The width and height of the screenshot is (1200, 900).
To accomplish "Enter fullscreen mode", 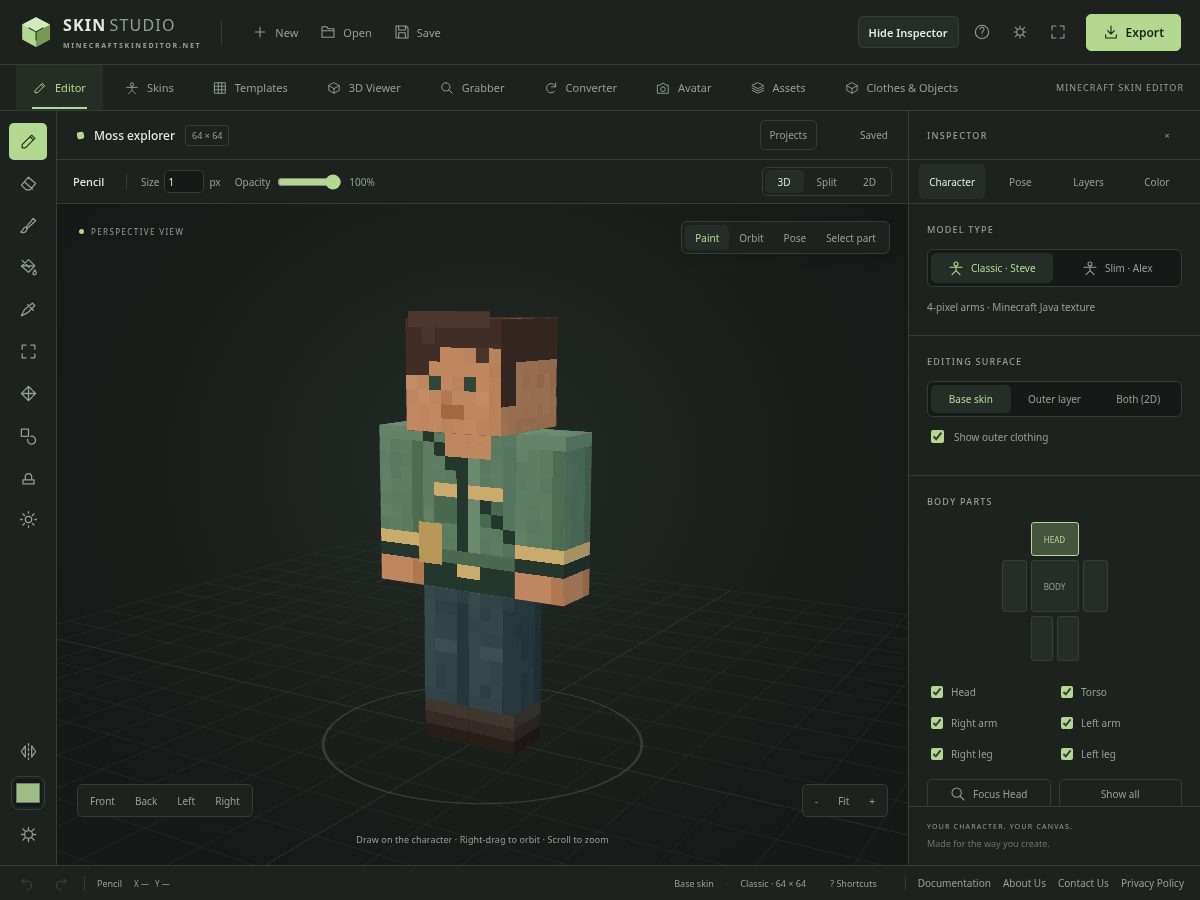I will pos(1058,32).
